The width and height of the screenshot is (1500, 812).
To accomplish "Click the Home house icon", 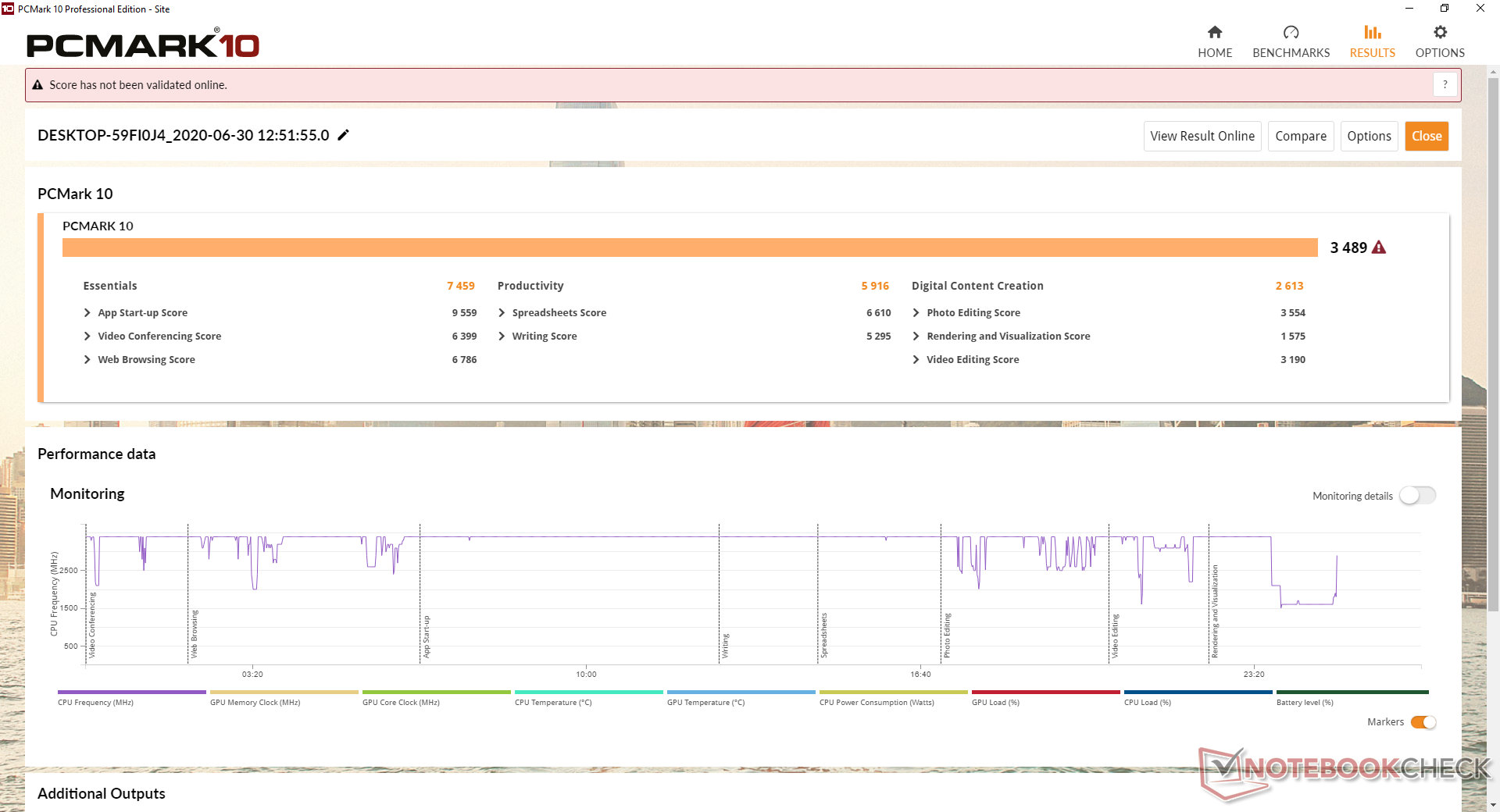I will pyautogui.click(x=1215, y=32).
